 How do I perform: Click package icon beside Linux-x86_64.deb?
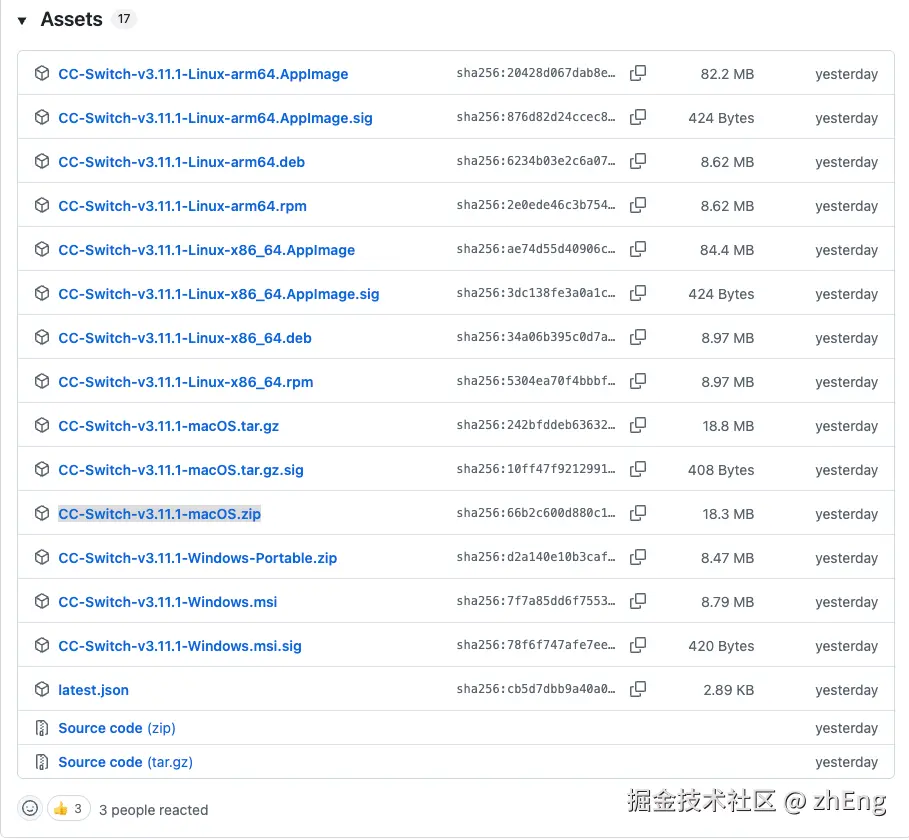coord(42,337)
